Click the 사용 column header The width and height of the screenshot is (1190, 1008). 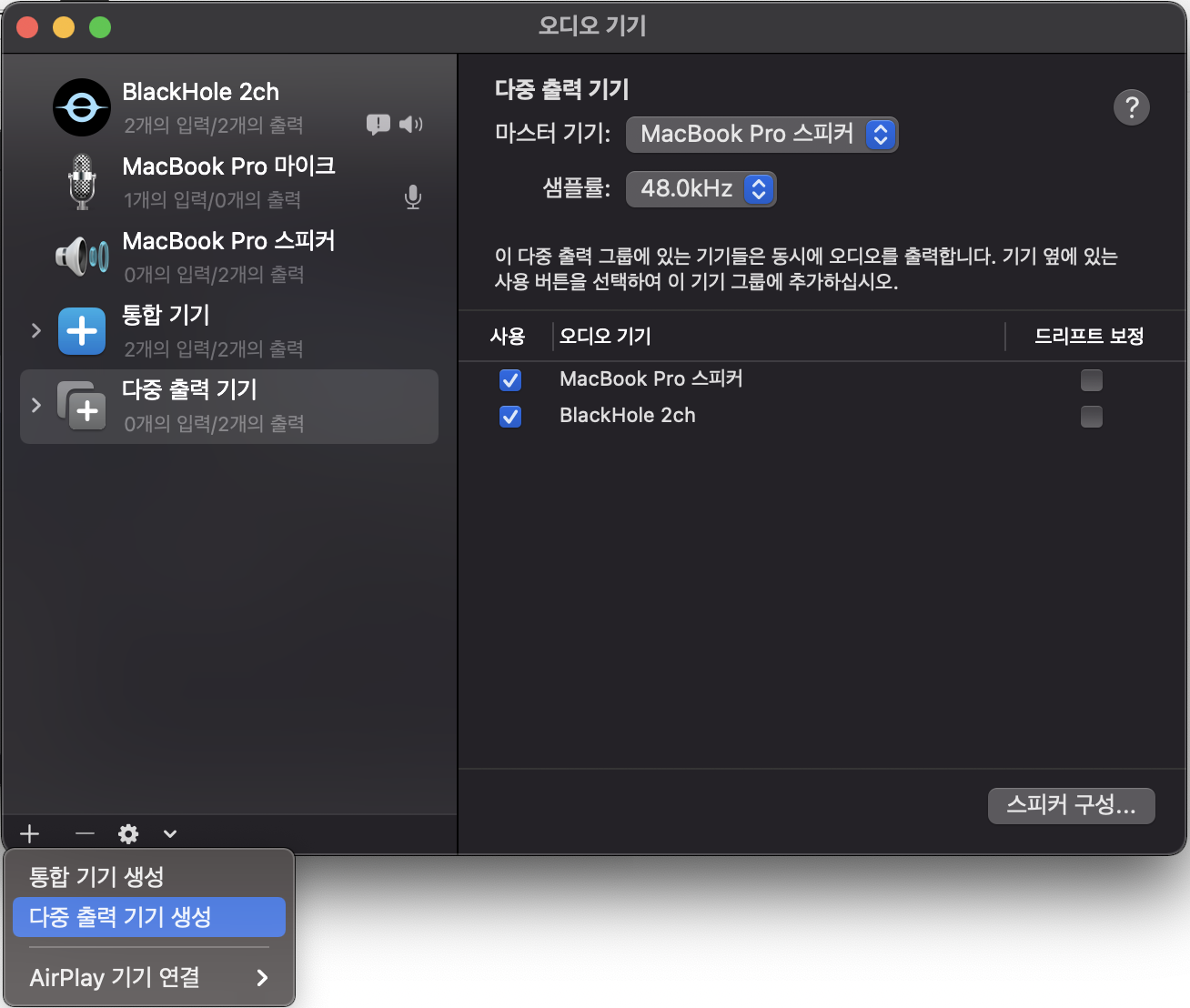click(x=508, y=337)
